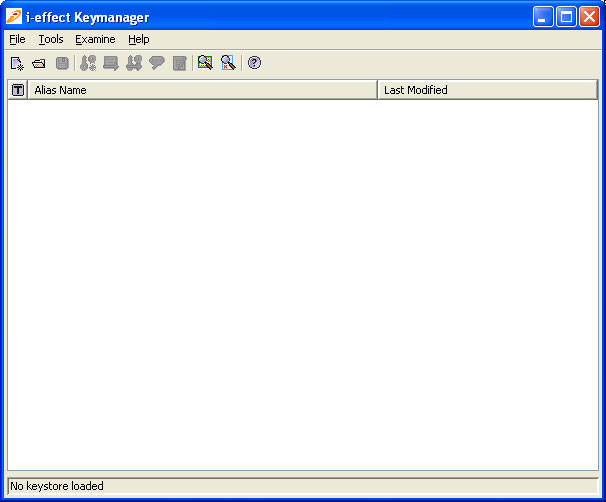The width and height of the screenshot is (606, 502).
Task: Click the greyed-out import key pair icon
Action: point(134,63)
